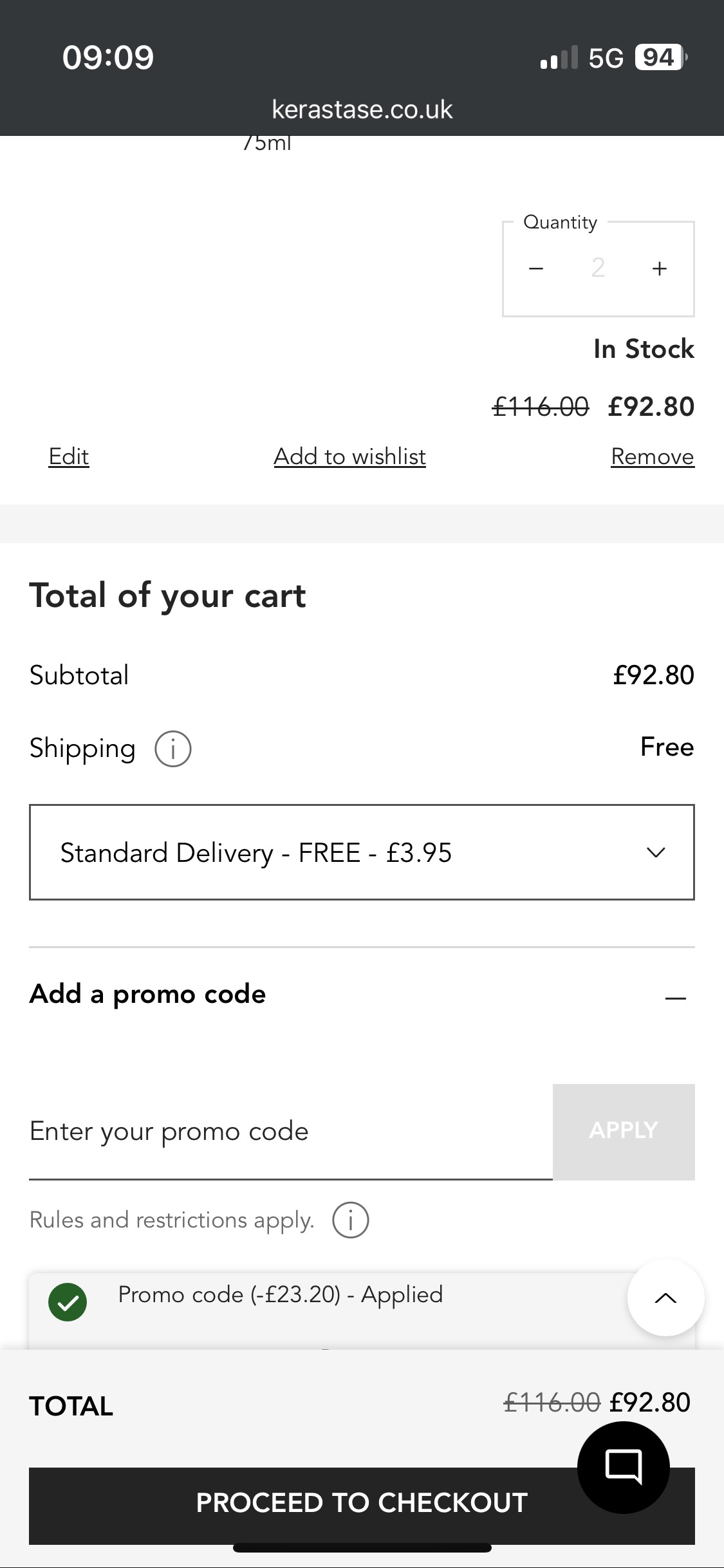Open the live chat bubble
Screen dimensions: 724x1568
tap(623, 1467)
